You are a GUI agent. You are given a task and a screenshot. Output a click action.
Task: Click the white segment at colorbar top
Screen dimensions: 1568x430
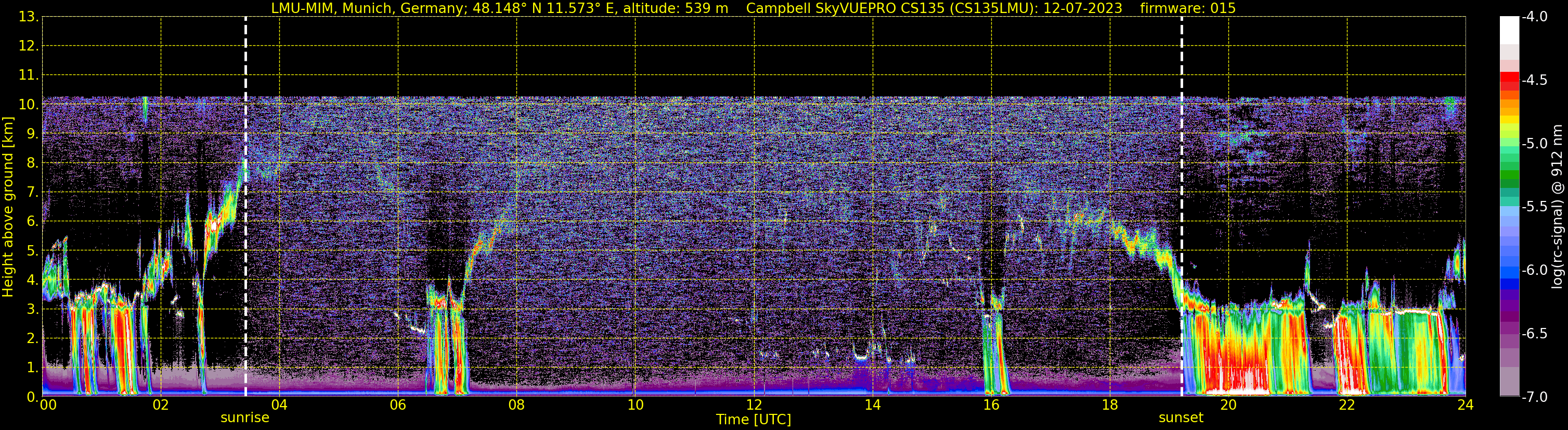click(1510, 30)
